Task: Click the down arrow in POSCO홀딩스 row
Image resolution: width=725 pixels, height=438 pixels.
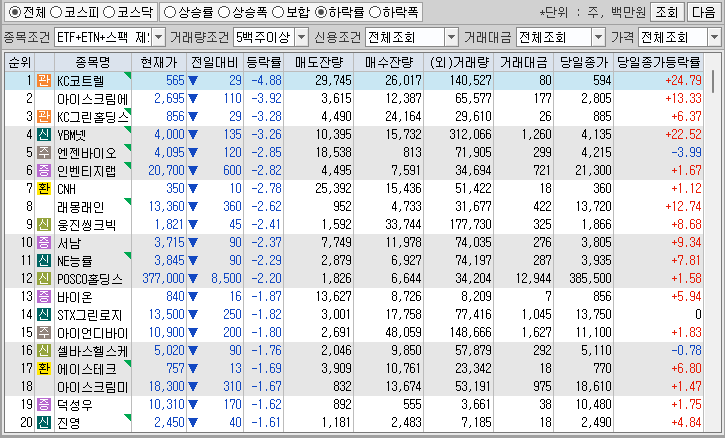Action: coord(193,279)
